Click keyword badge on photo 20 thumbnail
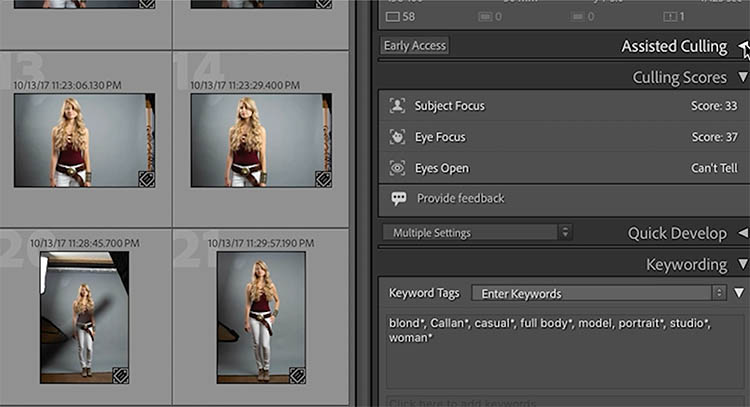The image size is (750, 407). coord(119,375)
